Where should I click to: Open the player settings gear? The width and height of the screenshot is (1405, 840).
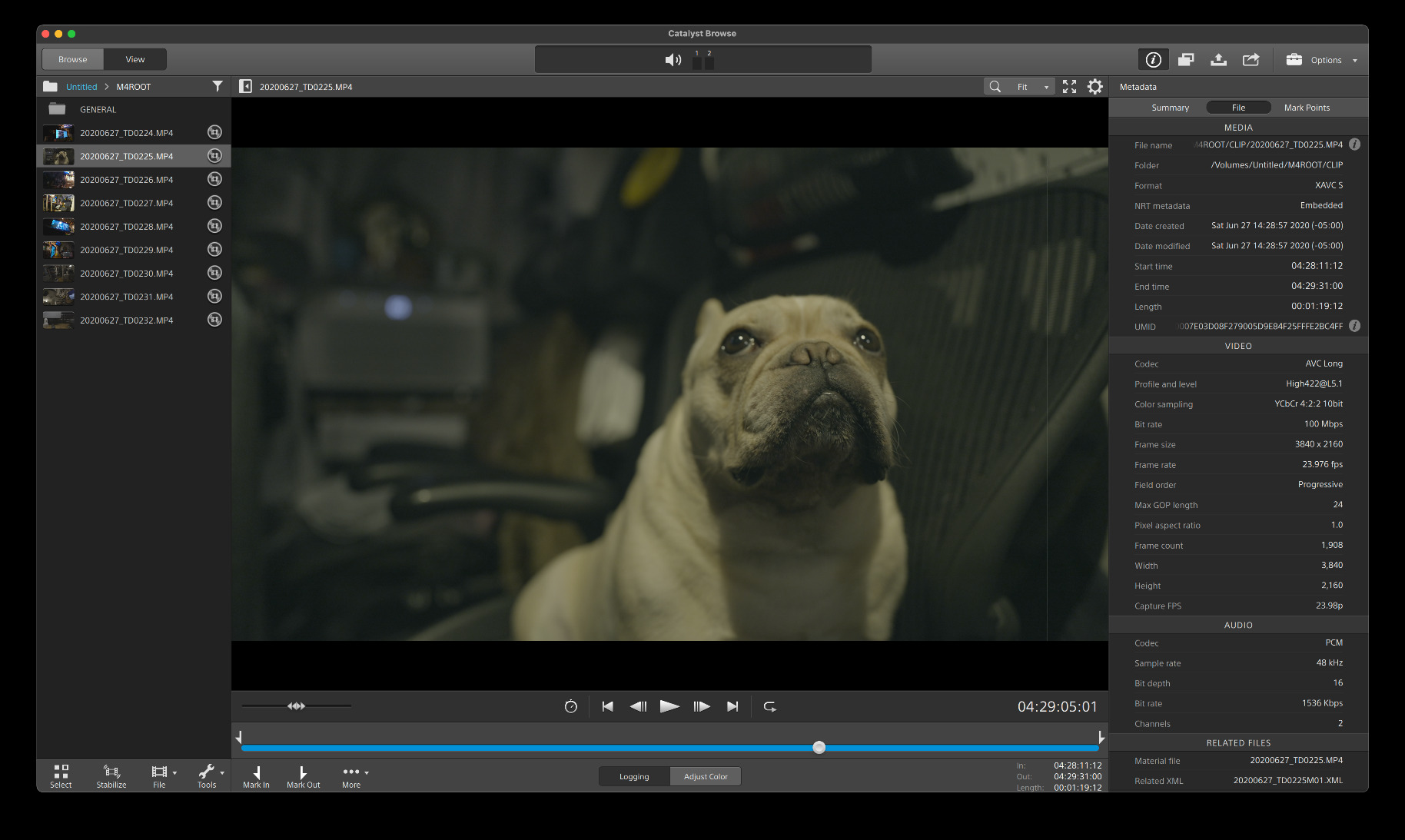(x=1094, y=87)
